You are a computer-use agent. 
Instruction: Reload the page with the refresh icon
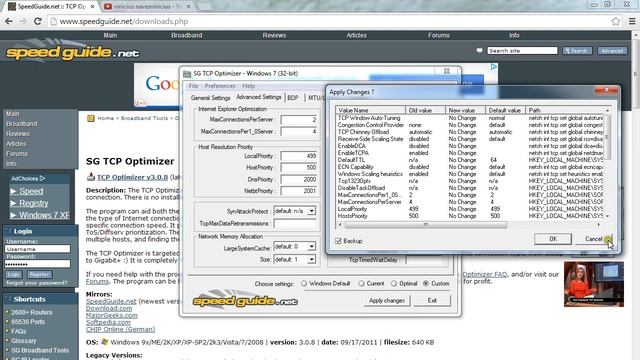click(x=38, y=21)
